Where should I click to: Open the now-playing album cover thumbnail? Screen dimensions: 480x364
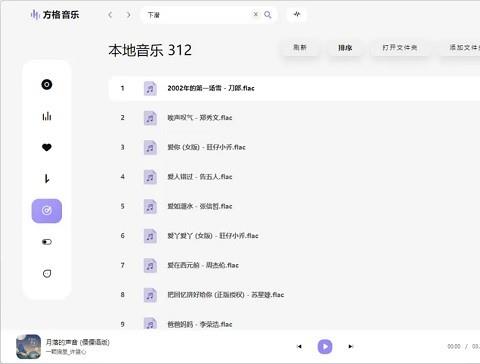coord(29,347)
